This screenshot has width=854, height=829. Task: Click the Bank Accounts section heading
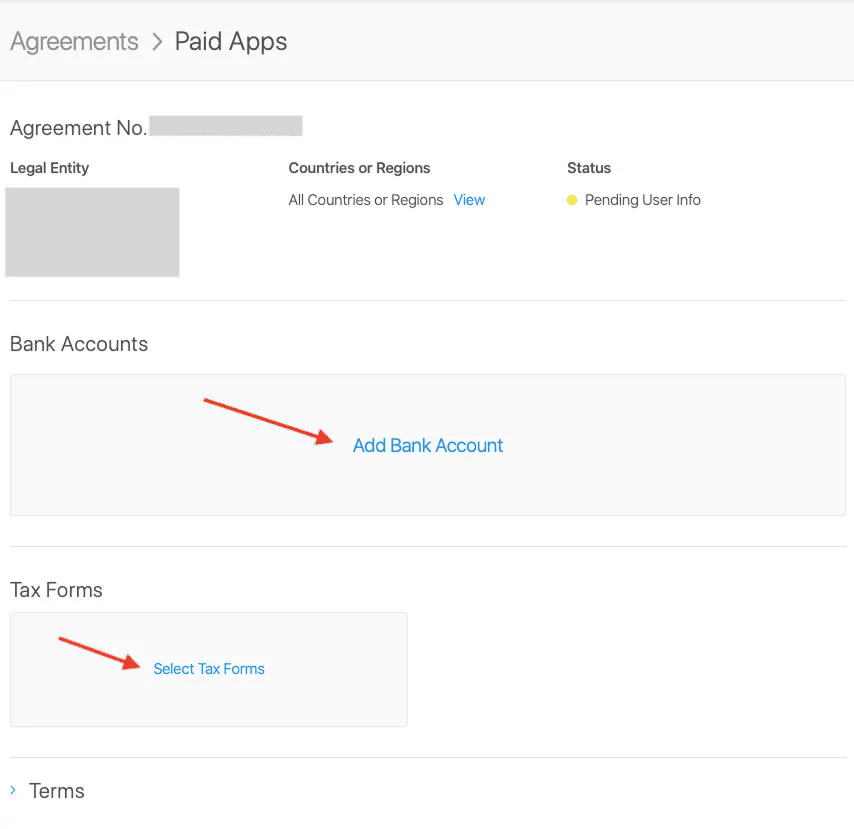79,344
